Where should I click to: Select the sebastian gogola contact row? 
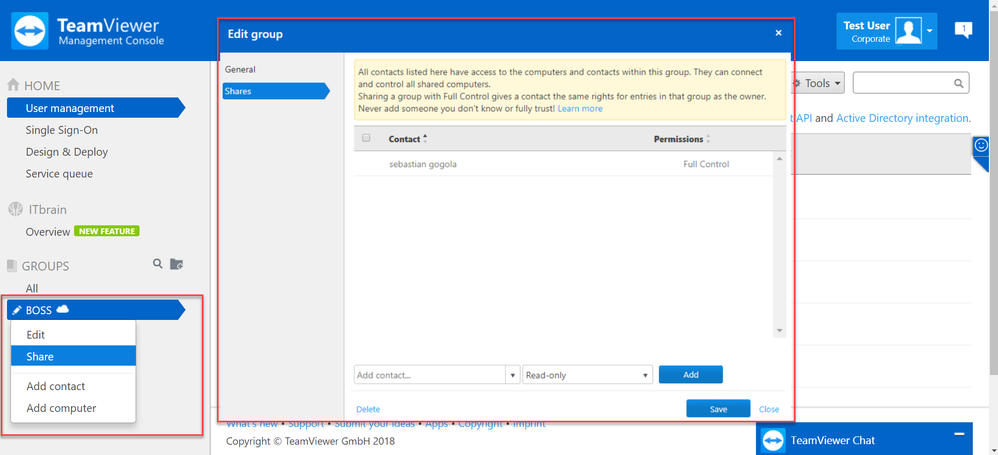[x=564, y=164]
